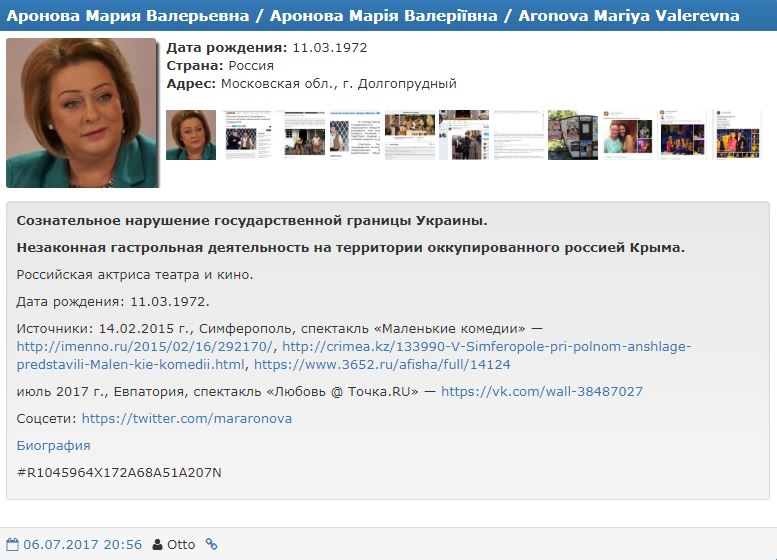
Task: Open the fifth thumbnail, webpage with cast photo
Action: [x=409, y=135]
